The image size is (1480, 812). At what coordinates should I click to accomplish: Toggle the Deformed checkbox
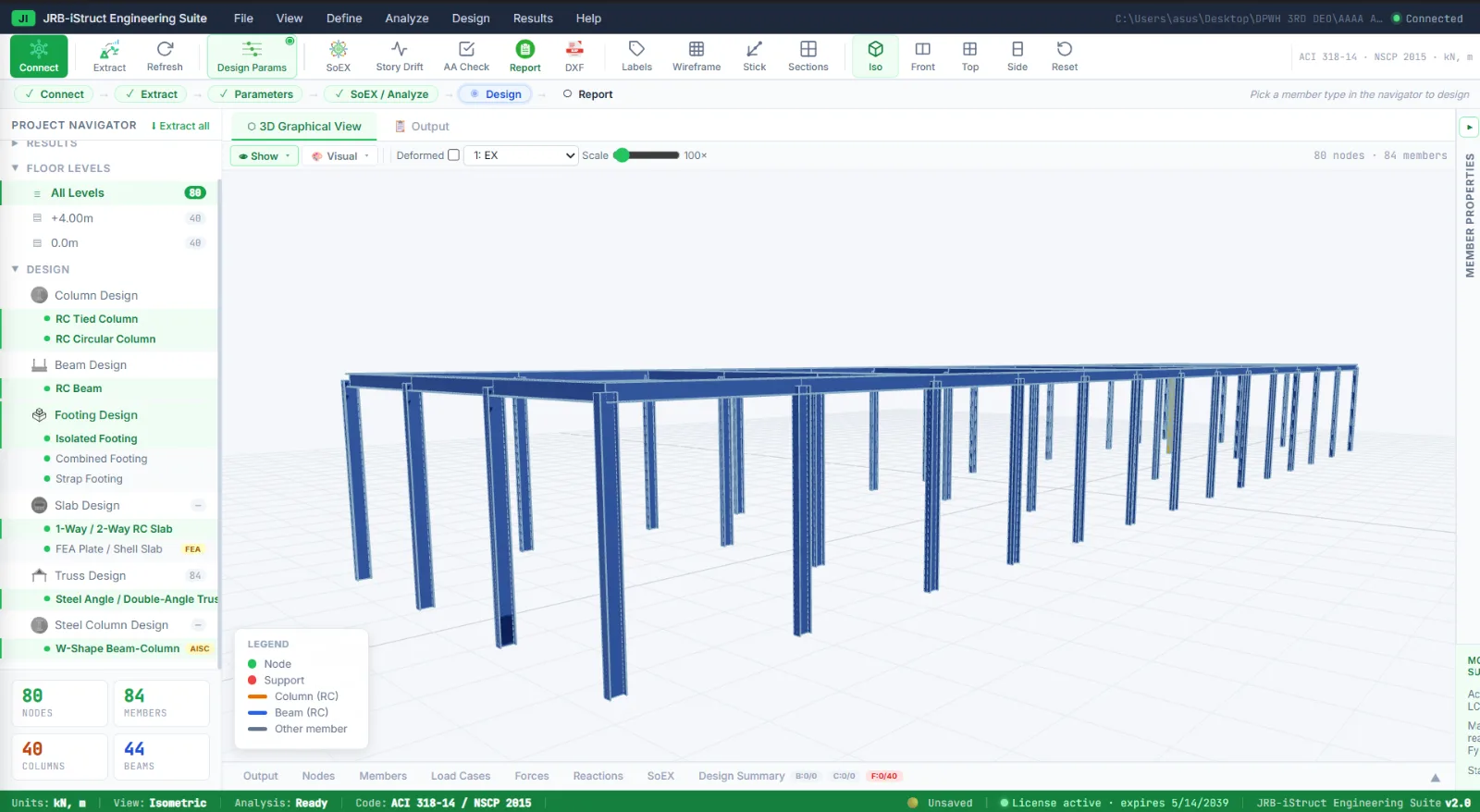453,155
